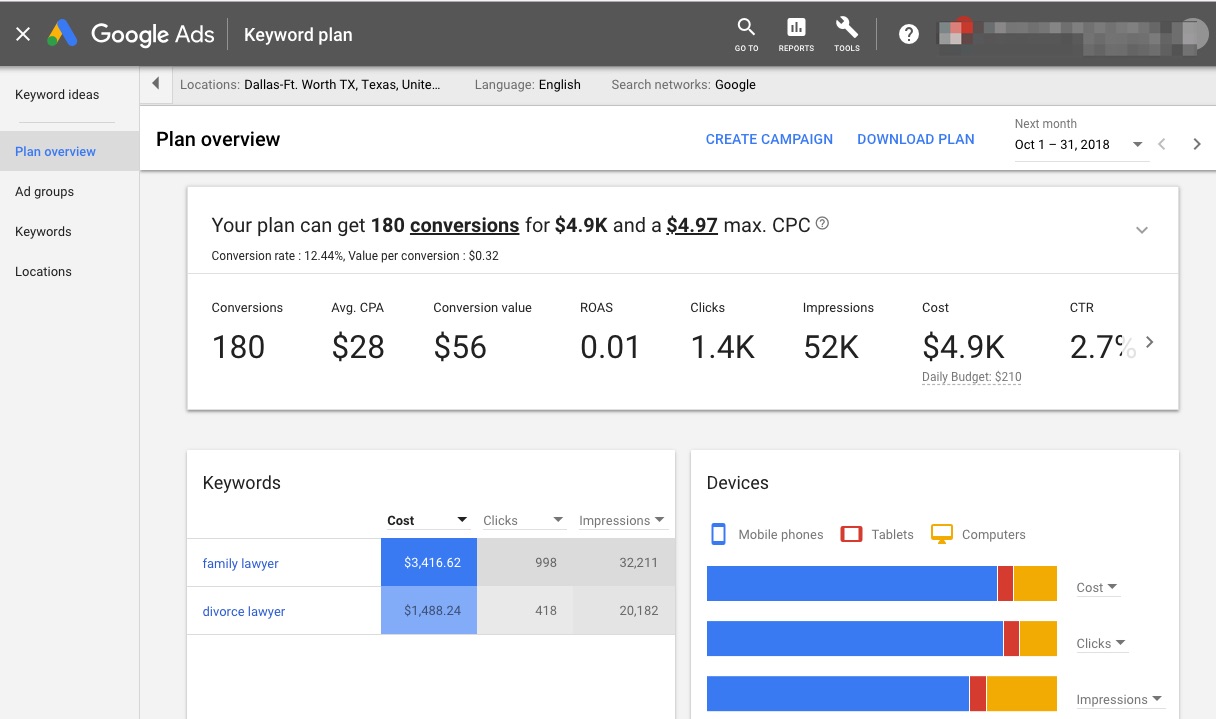Click the Help question mark icon
Screen dimensions: 1216x719
908,33
